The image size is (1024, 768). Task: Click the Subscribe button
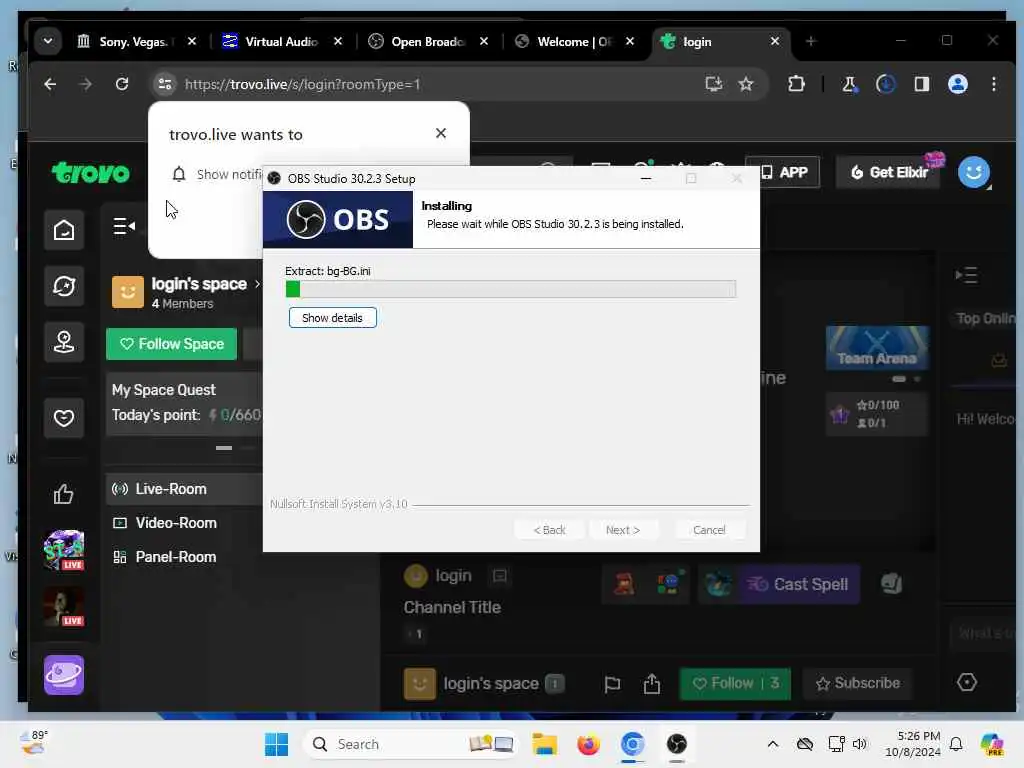click(857, 684)
